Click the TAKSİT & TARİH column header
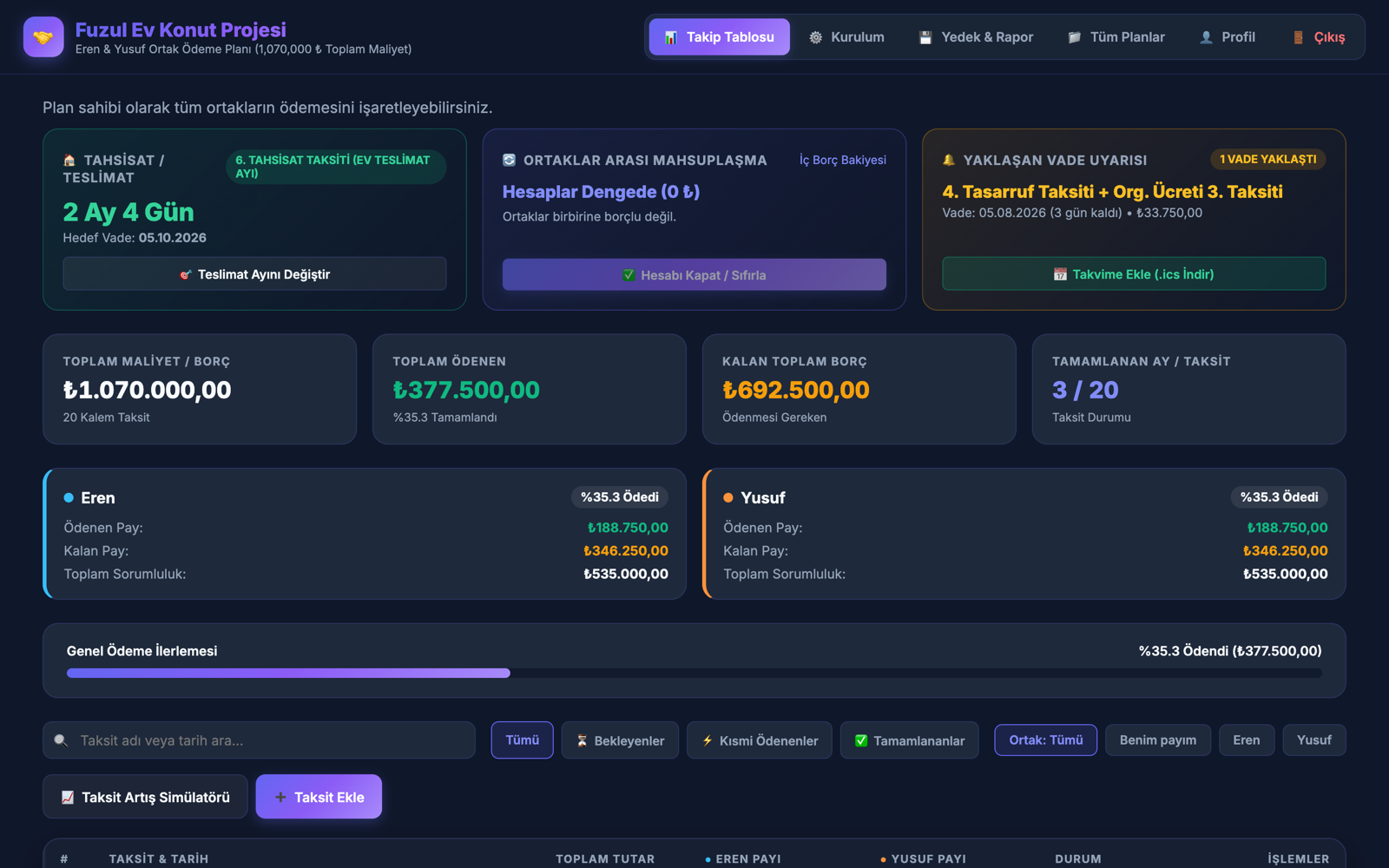Screen dimensions: 1389x868 (x=159, y=858)
